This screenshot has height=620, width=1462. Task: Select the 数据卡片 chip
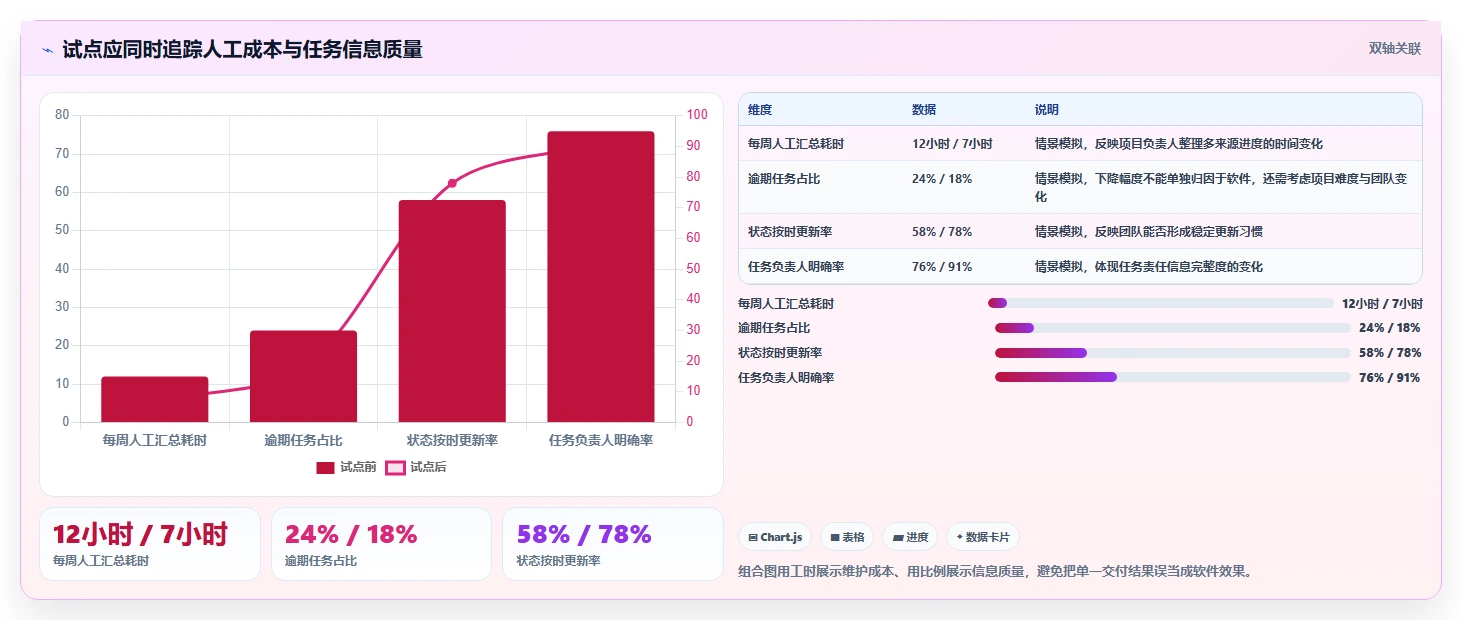pyautogui.click(x=983, y=537)
